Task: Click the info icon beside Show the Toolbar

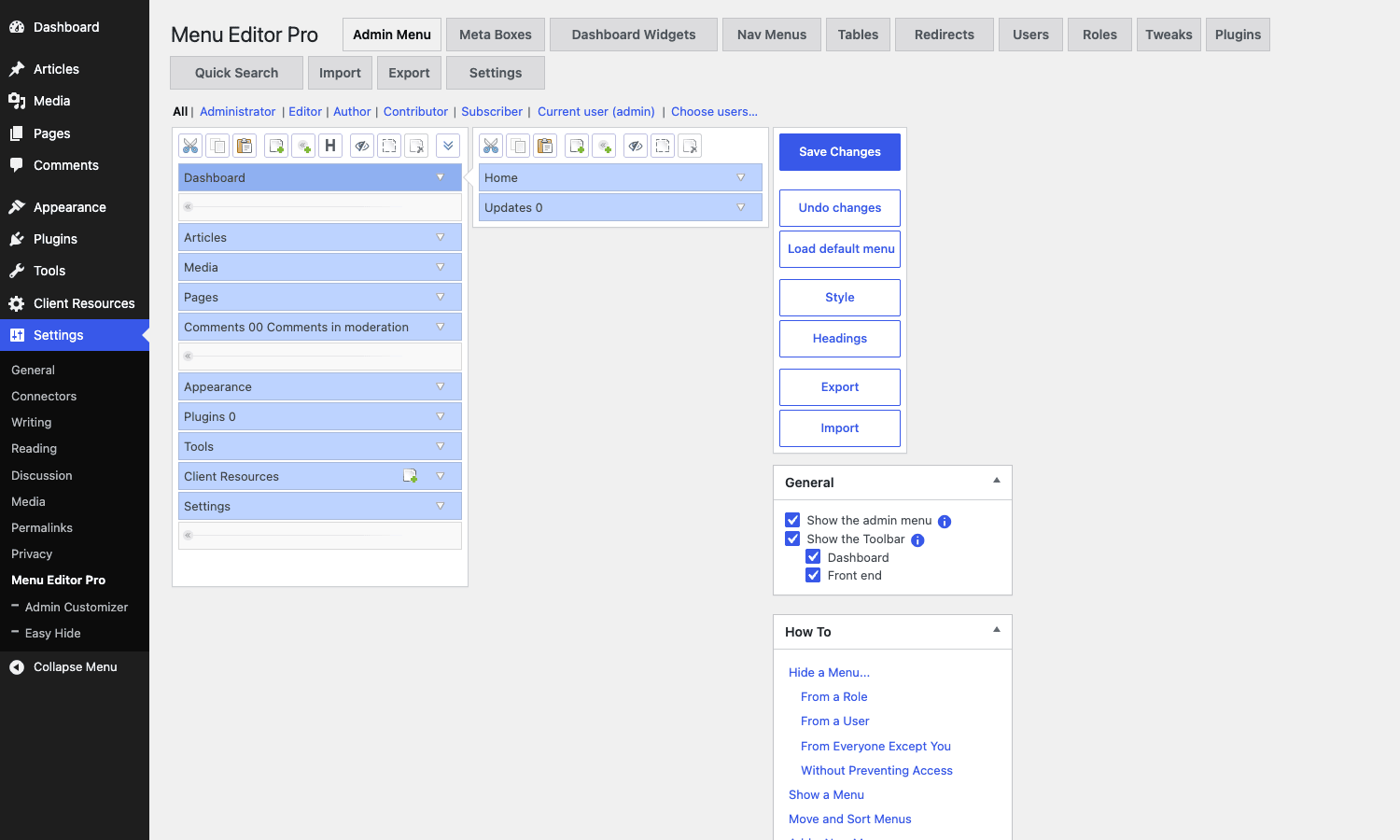Action: click(x=917, y=540)
